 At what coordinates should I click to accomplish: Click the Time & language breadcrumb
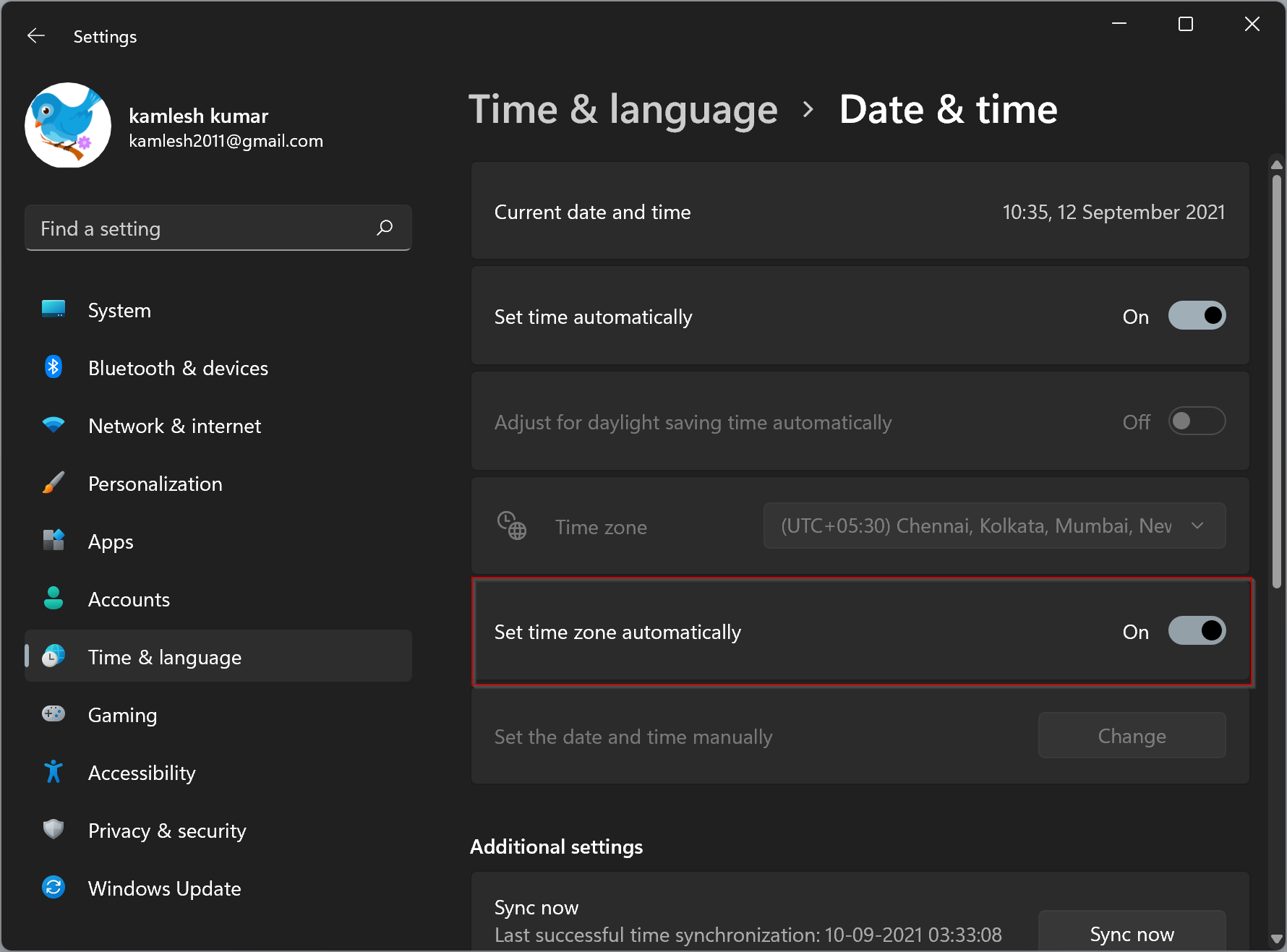pos(623,109)
